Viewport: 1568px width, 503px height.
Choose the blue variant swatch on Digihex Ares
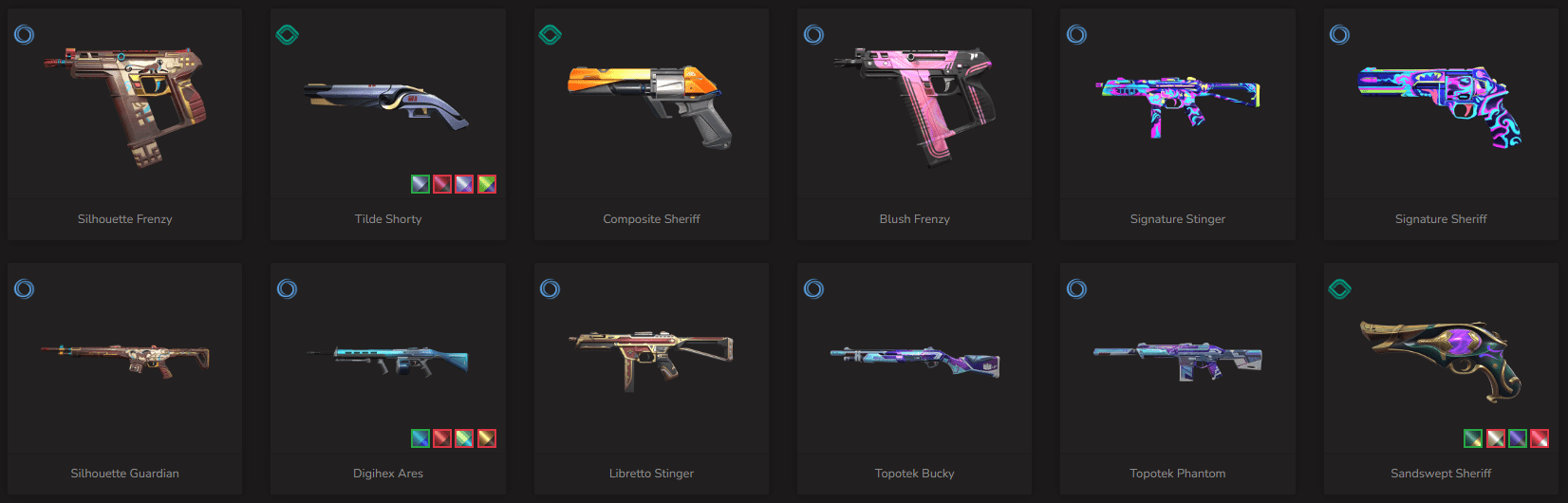[420, 438]
